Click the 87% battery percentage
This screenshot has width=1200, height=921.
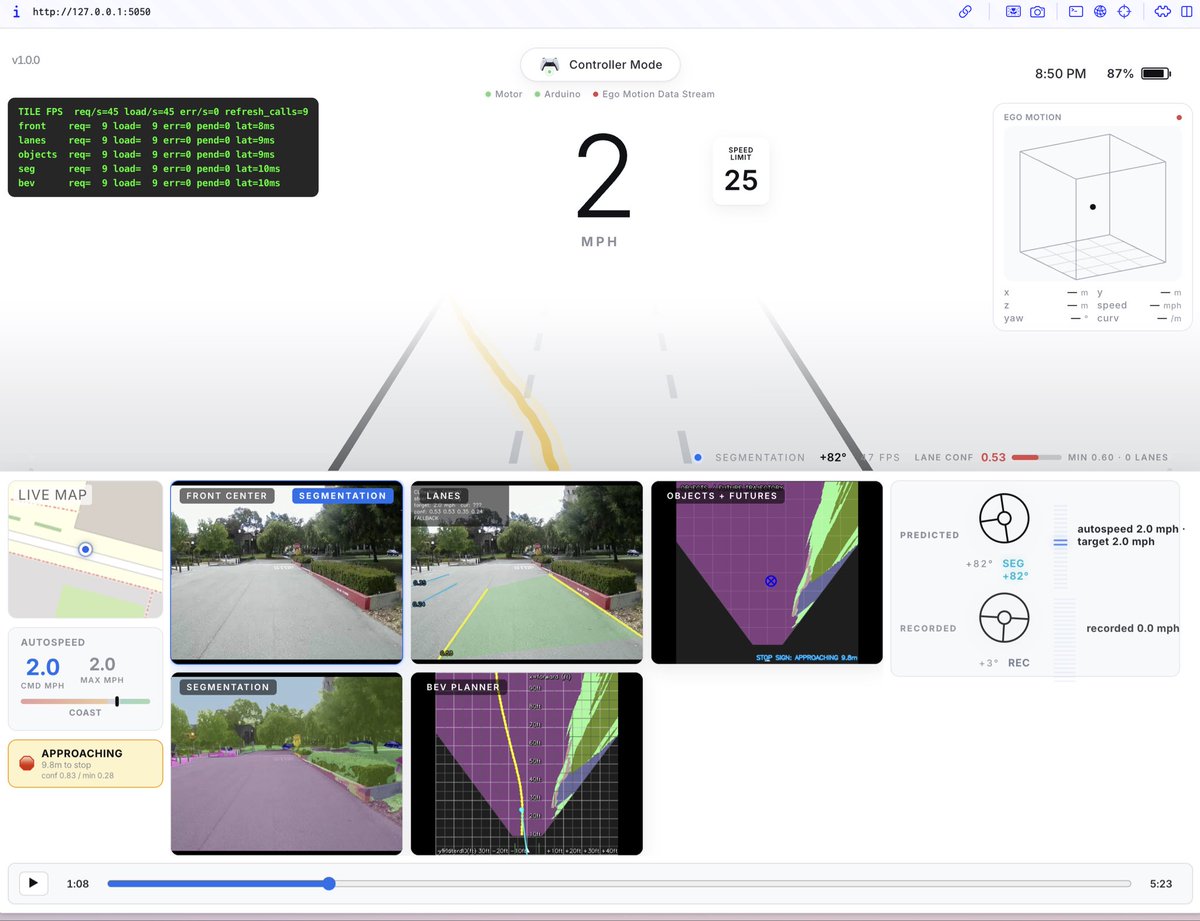click(1120, 74)
